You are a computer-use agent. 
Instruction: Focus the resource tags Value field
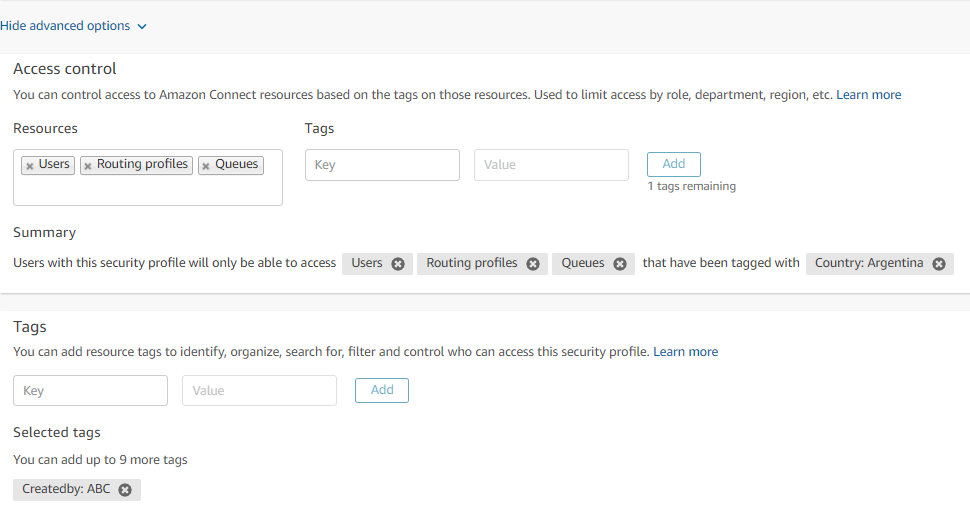click(x=259, y=391)
